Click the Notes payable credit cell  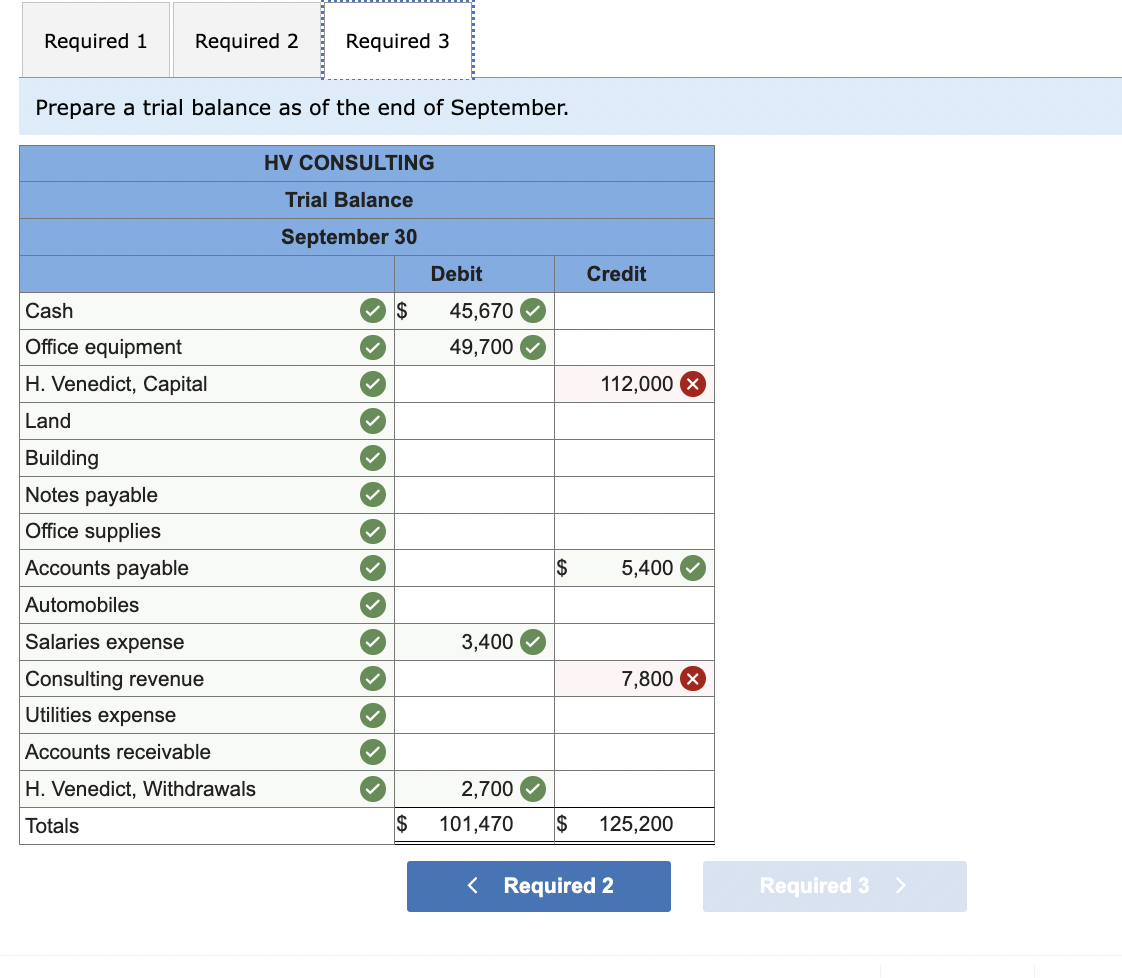pyautogui.click(x=634, y=495)
